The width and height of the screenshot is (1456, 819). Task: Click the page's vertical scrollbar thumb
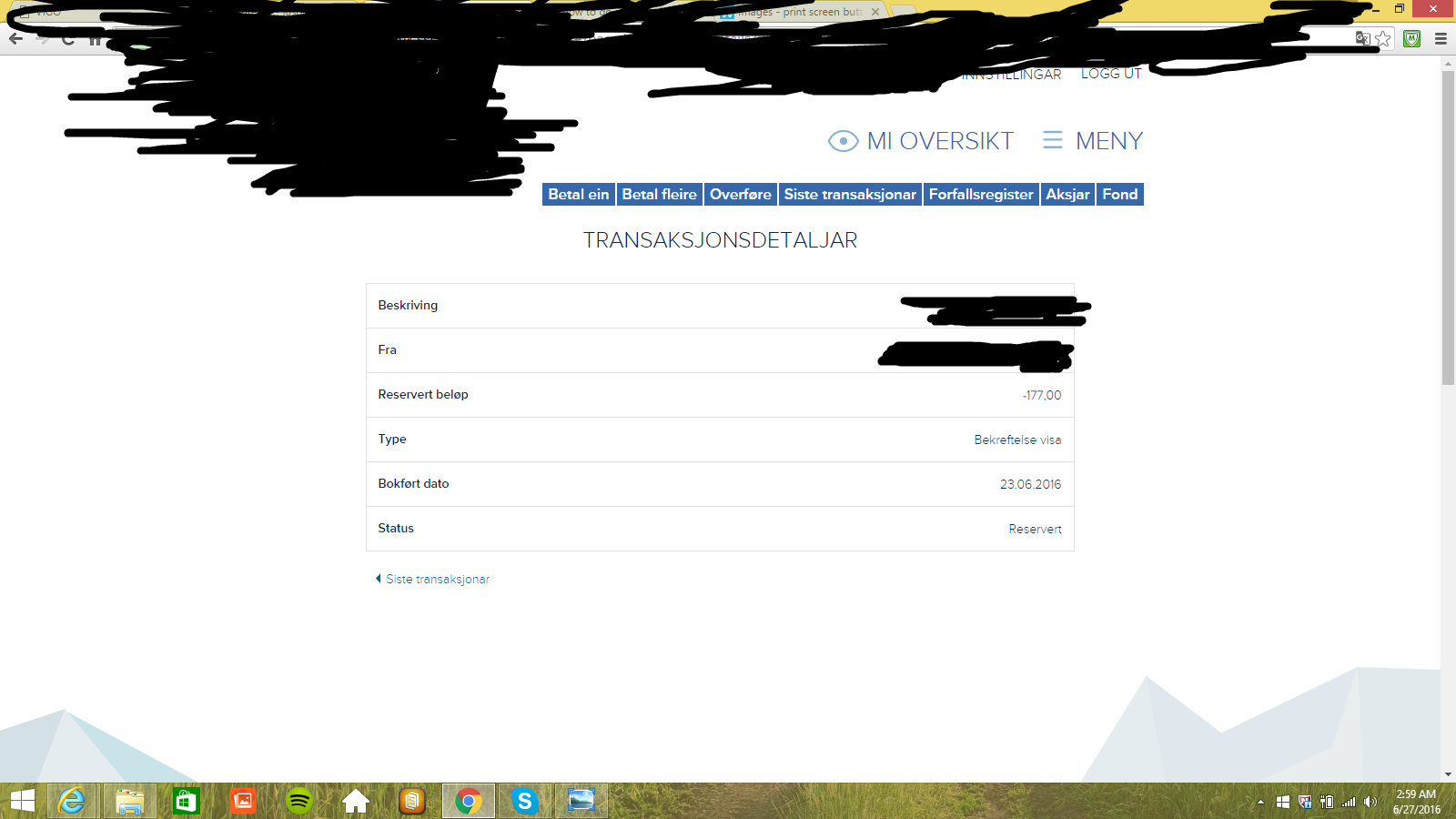coord(1448,227)
